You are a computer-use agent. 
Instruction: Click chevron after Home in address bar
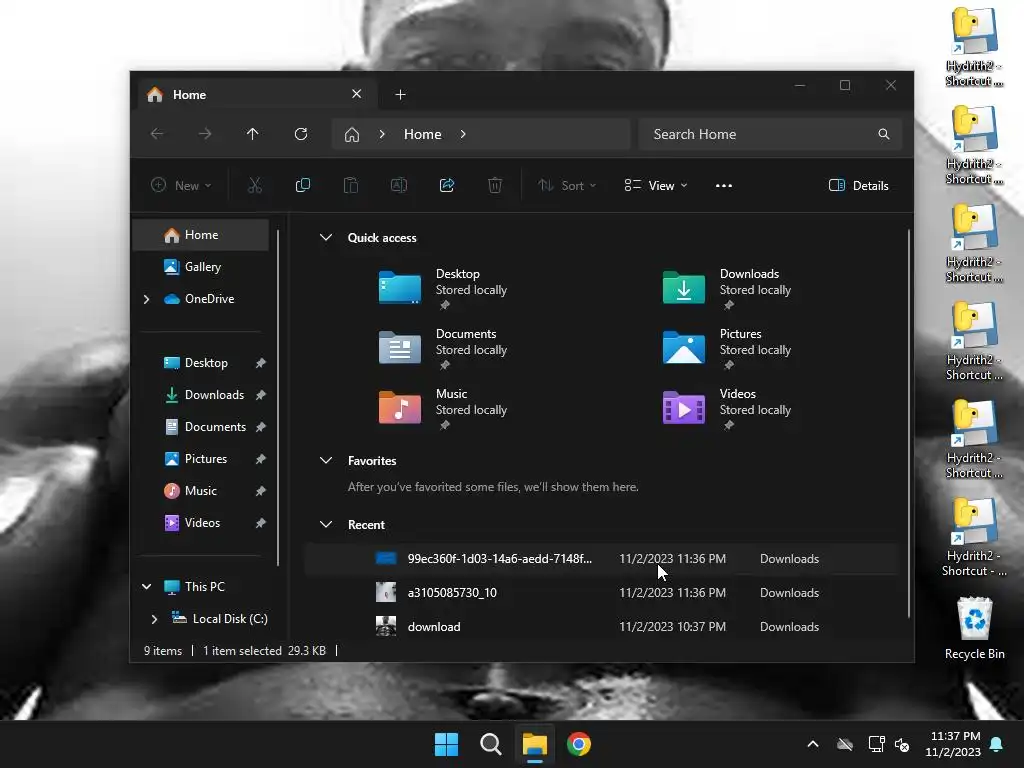tap(463, 135)
